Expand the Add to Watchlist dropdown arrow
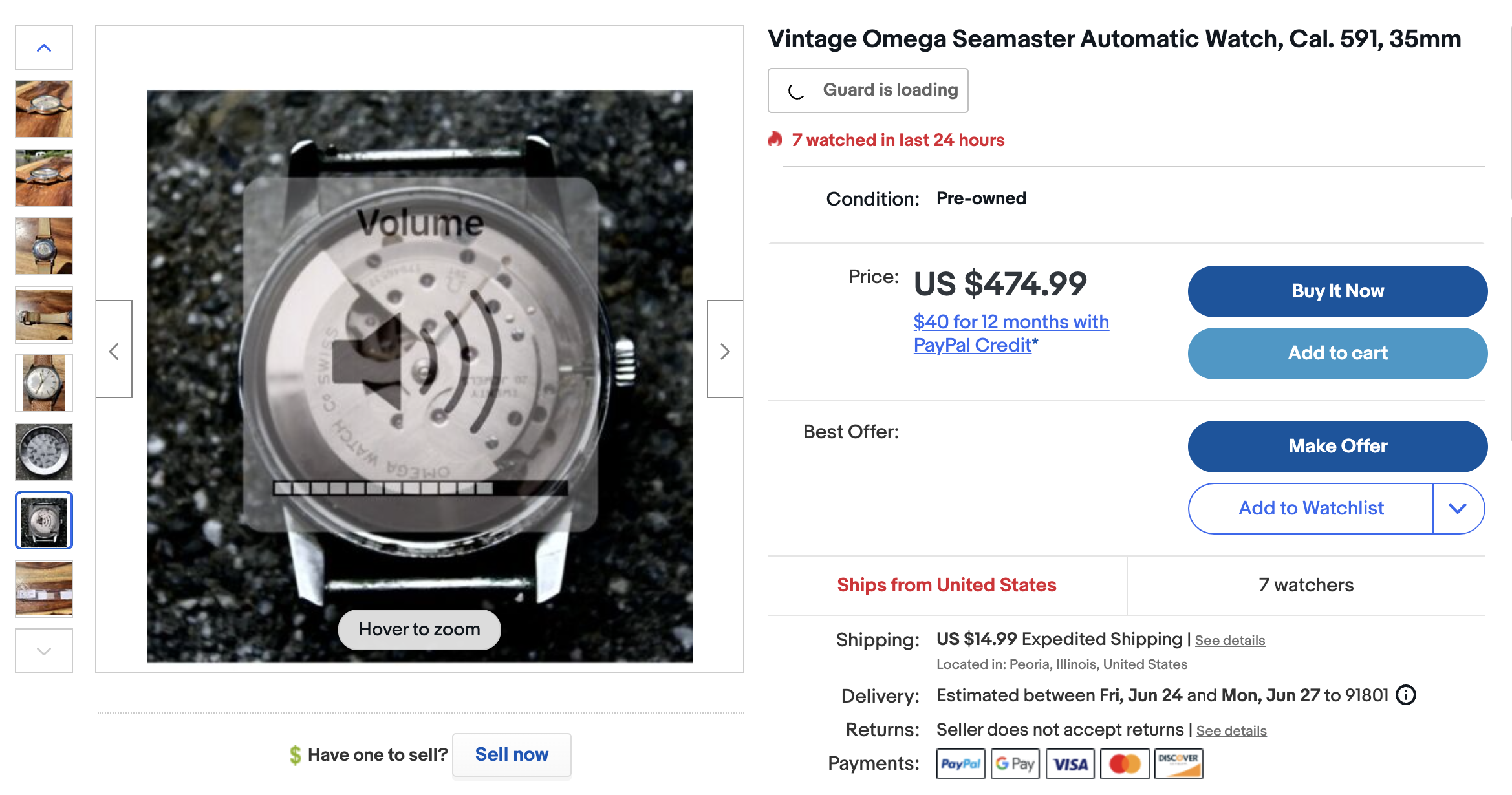 click(1458, 509)
